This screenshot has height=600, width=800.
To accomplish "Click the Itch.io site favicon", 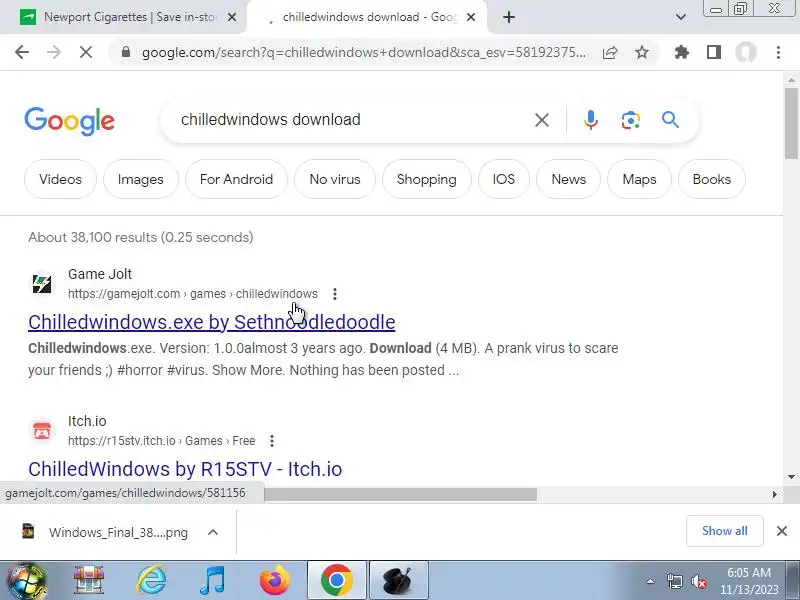I will (x=42, y=431).
